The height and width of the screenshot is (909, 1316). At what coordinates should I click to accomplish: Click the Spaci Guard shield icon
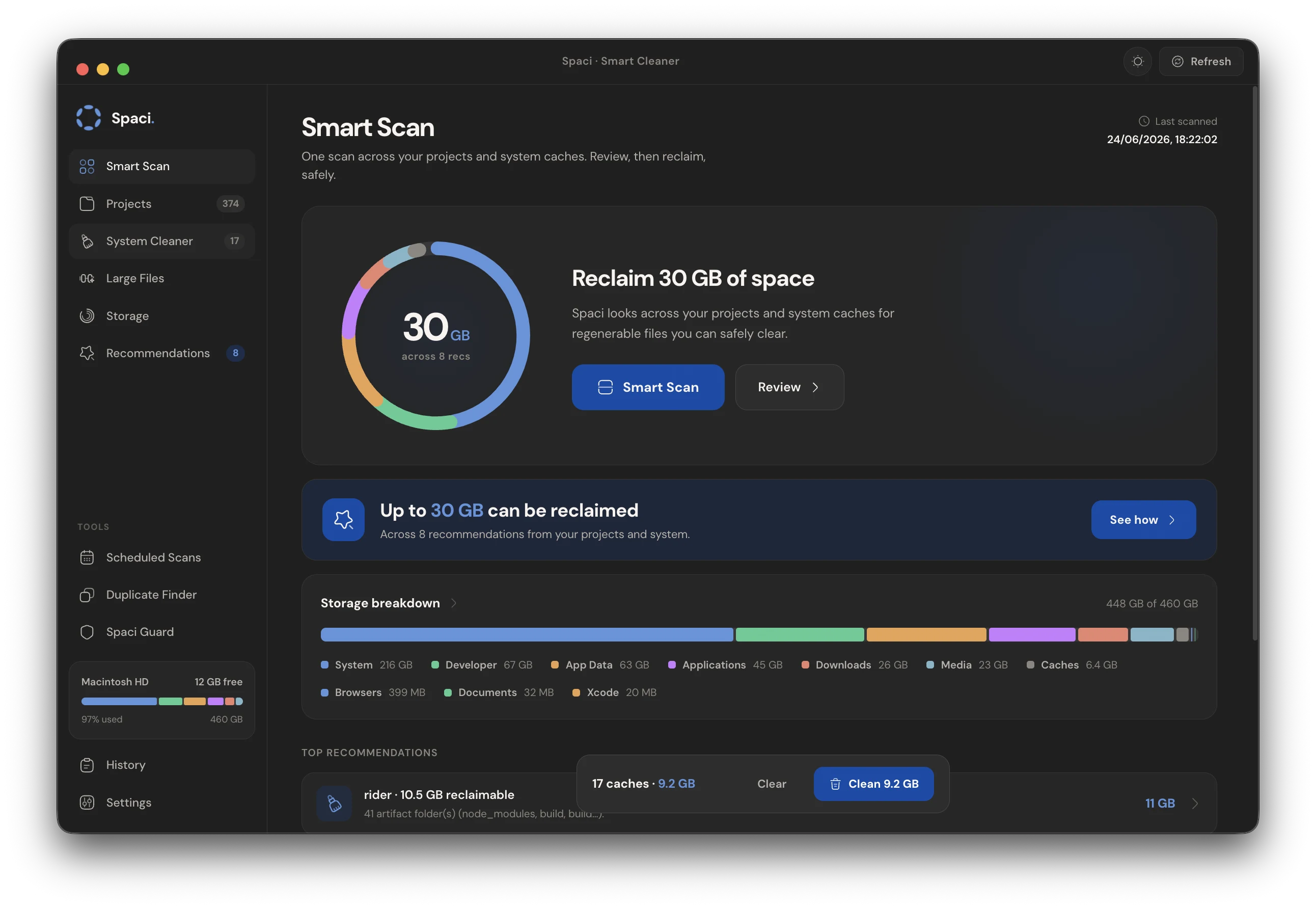(87, 632)
